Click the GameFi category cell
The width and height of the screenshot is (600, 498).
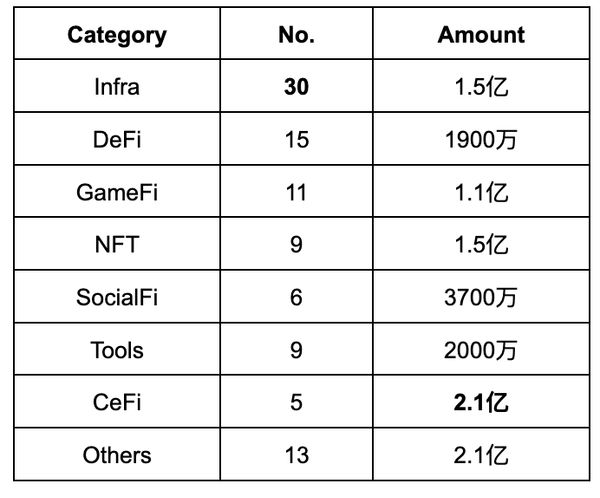click(x=117, y=192)
